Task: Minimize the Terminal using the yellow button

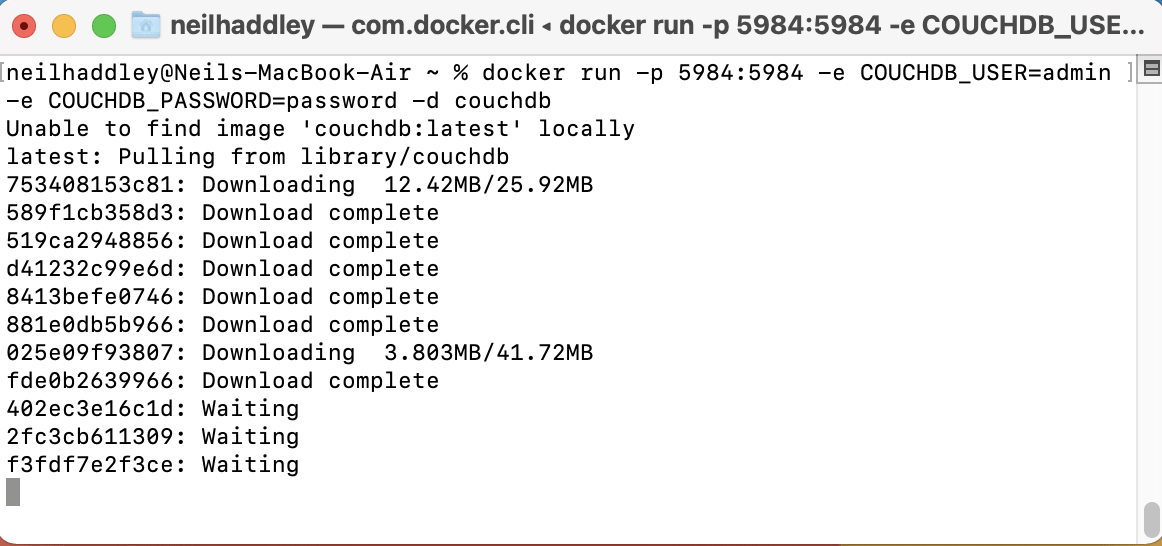Action: [x=64, y=26]
